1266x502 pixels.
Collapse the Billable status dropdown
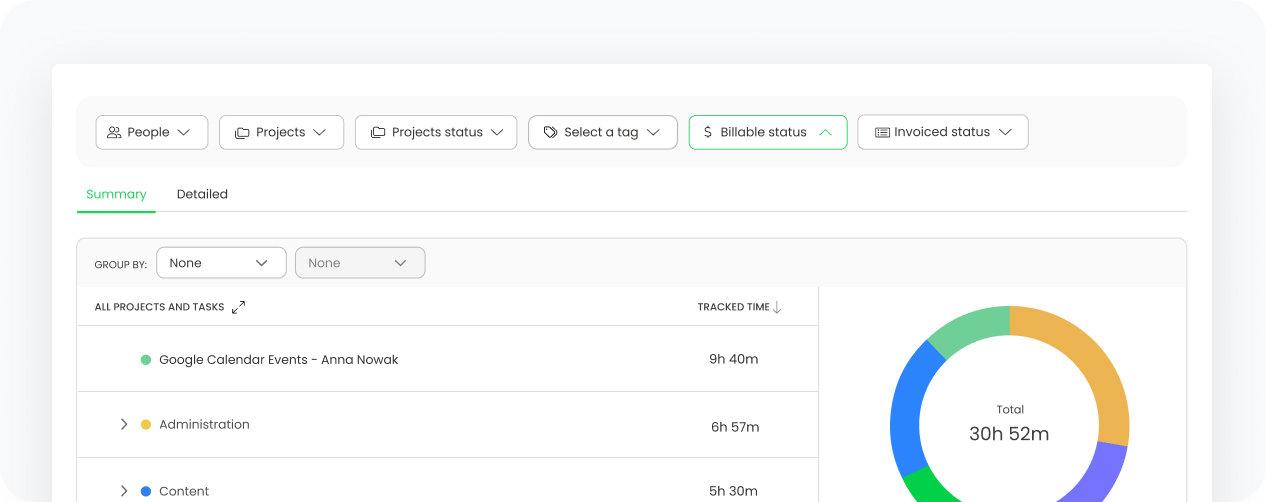(768, 132)
